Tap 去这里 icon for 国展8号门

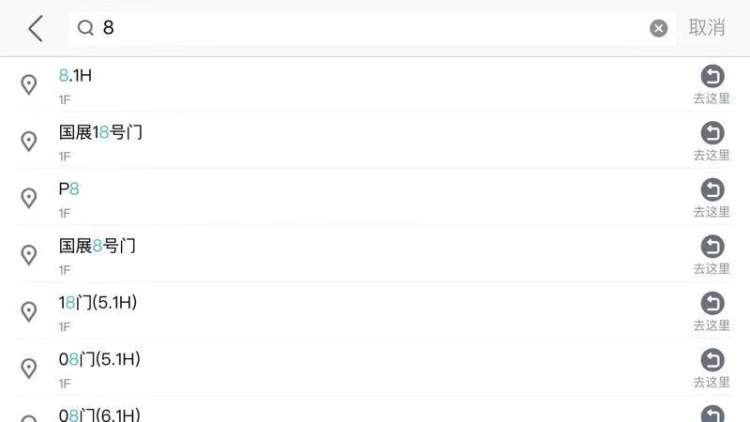(x=712, y=255)
